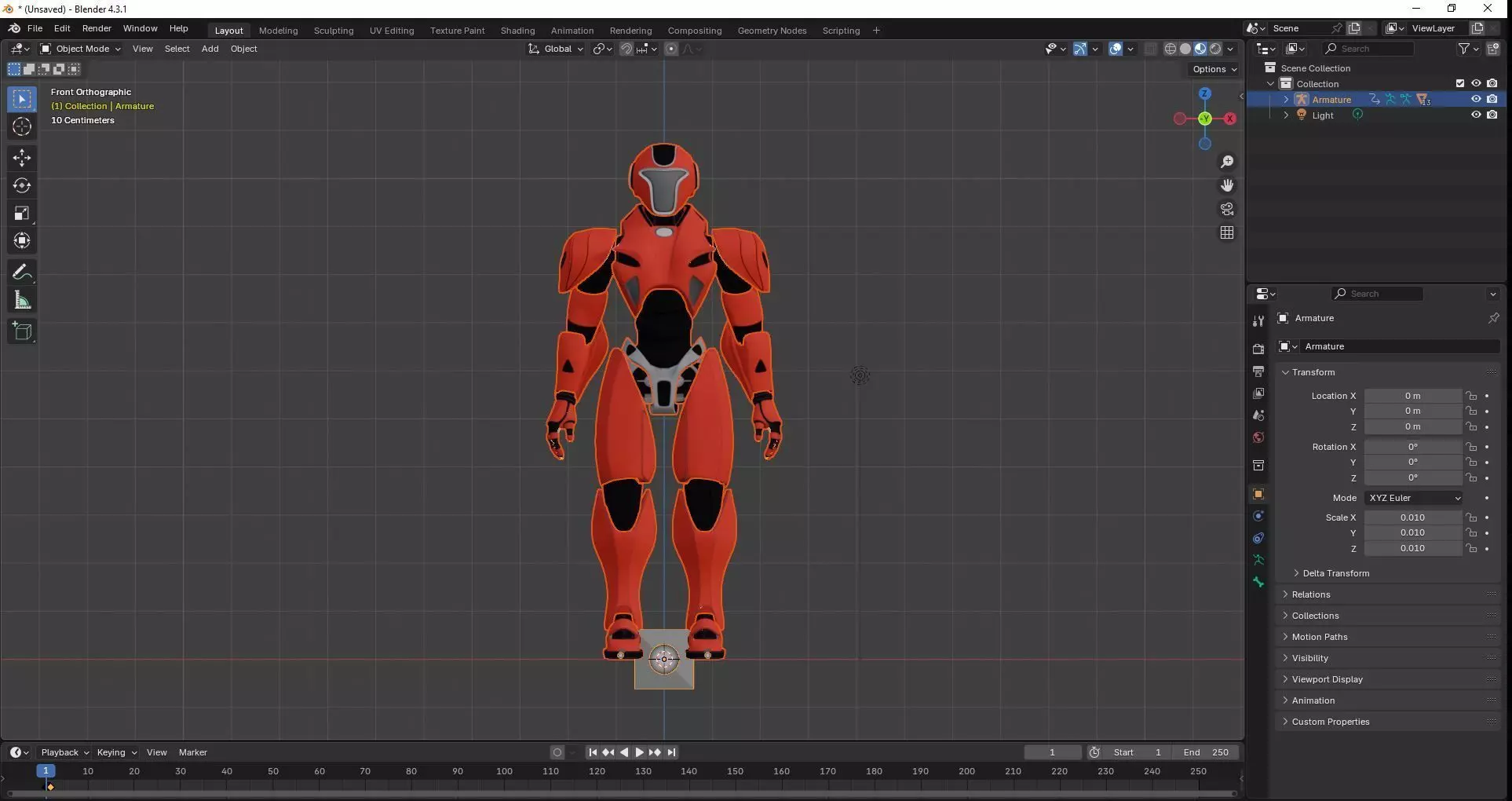1512x801 pixels.
Task: Open the Render menu
Action: tap(97, 28)
